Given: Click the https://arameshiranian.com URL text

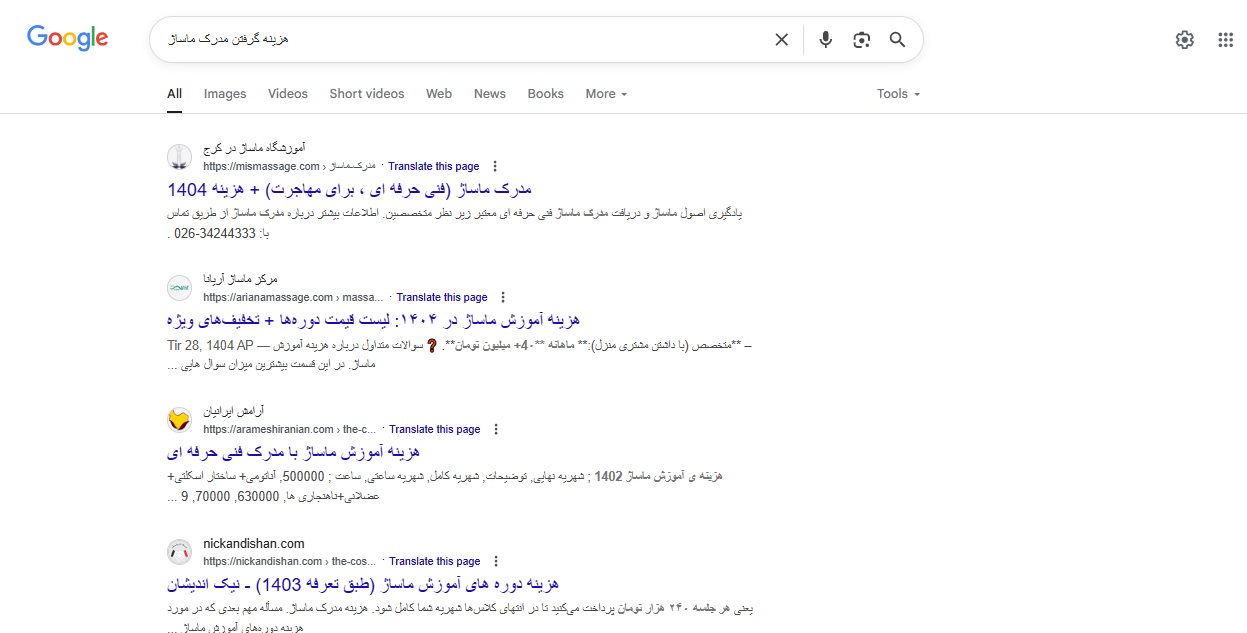Looking at the screenshot, I should (268, 429).
